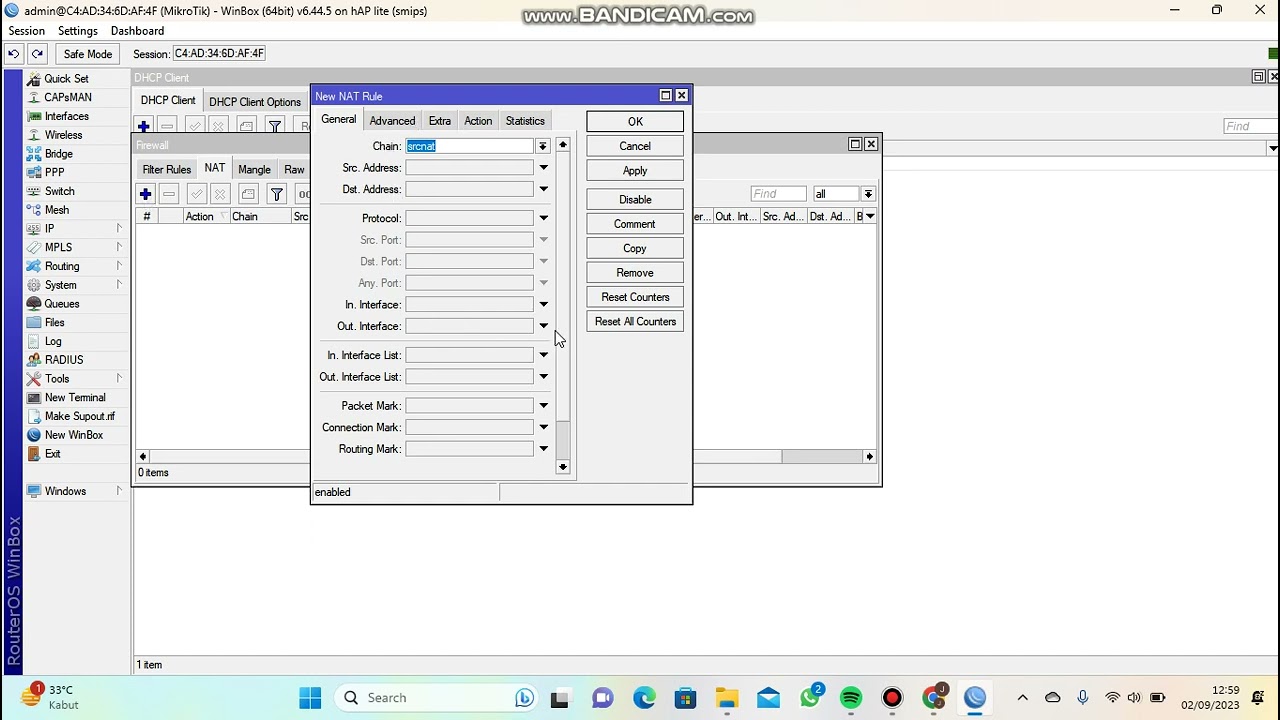This screenshot has width=1280, height=720.
Task: Open Switch in the sidebar
Action: pos(59,191)
